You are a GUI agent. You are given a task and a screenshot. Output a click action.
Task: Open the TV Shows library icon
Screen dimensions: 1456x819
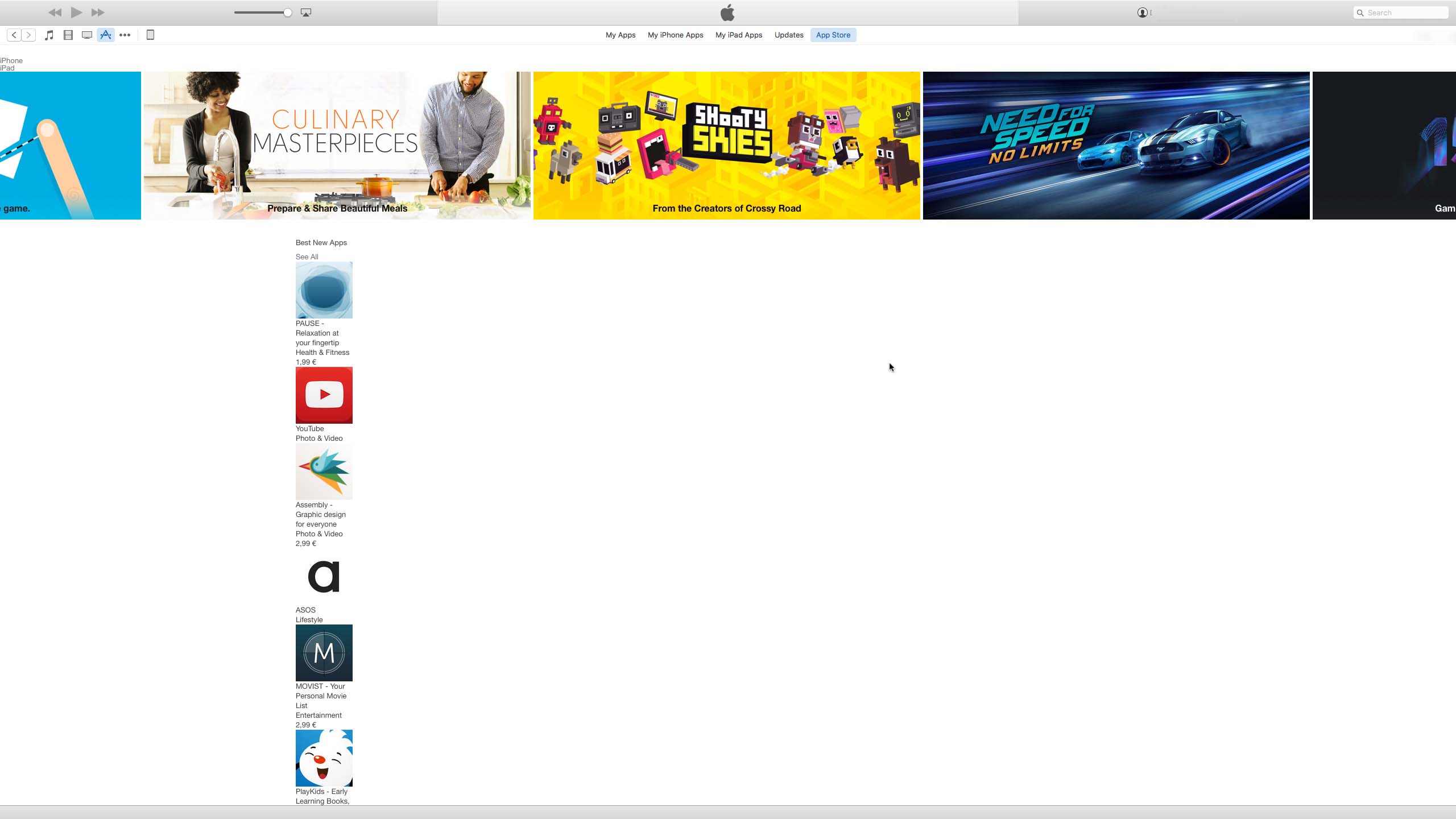tap(87, 35)
